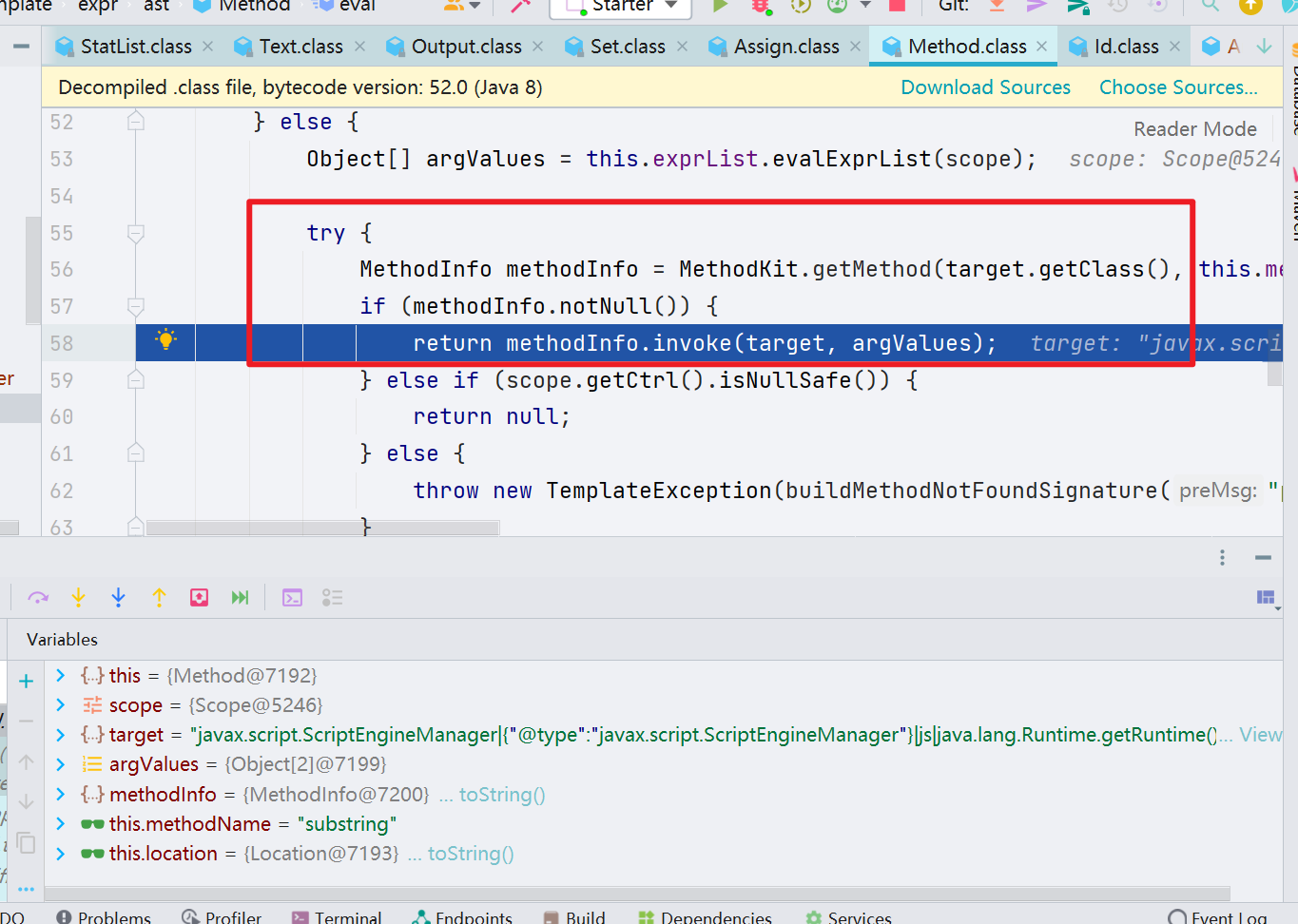This screenshot has height=924, width=1298.
Task: Click the Run to Cursor icon
Action: point(240,597)
